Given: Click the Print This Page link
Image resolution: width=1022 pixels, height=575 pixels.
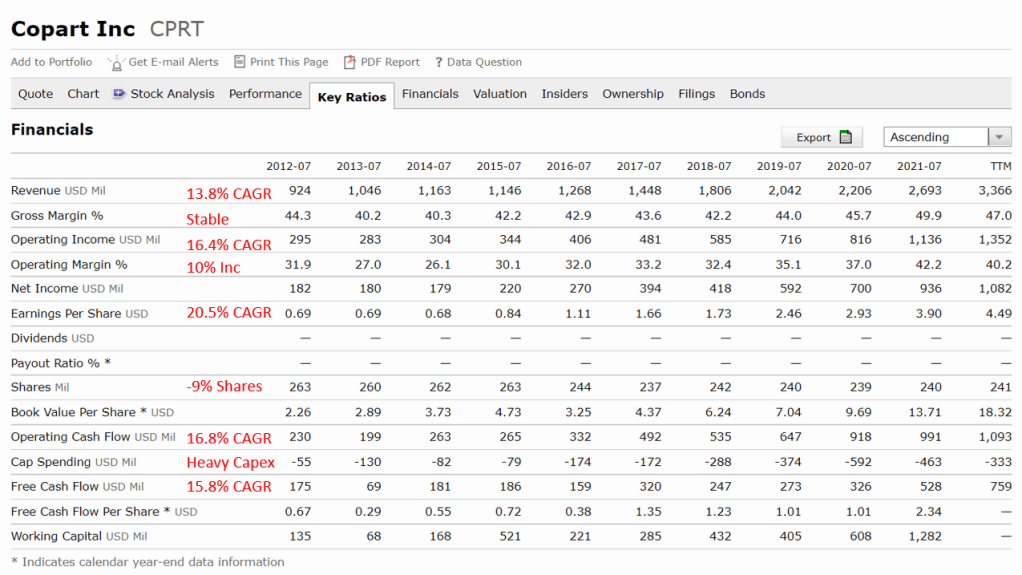Looking at the screenshot, I should coord(289,62).
